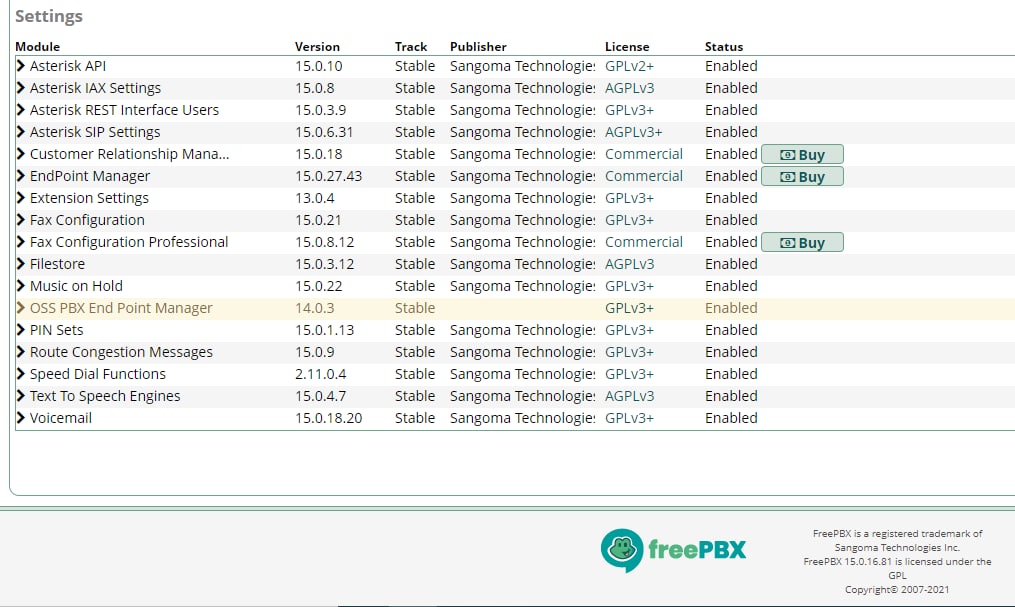The image size is (1015, 607).
Task: Open Commercial license for Fax Configuration Professional
Action: [643, 242]
